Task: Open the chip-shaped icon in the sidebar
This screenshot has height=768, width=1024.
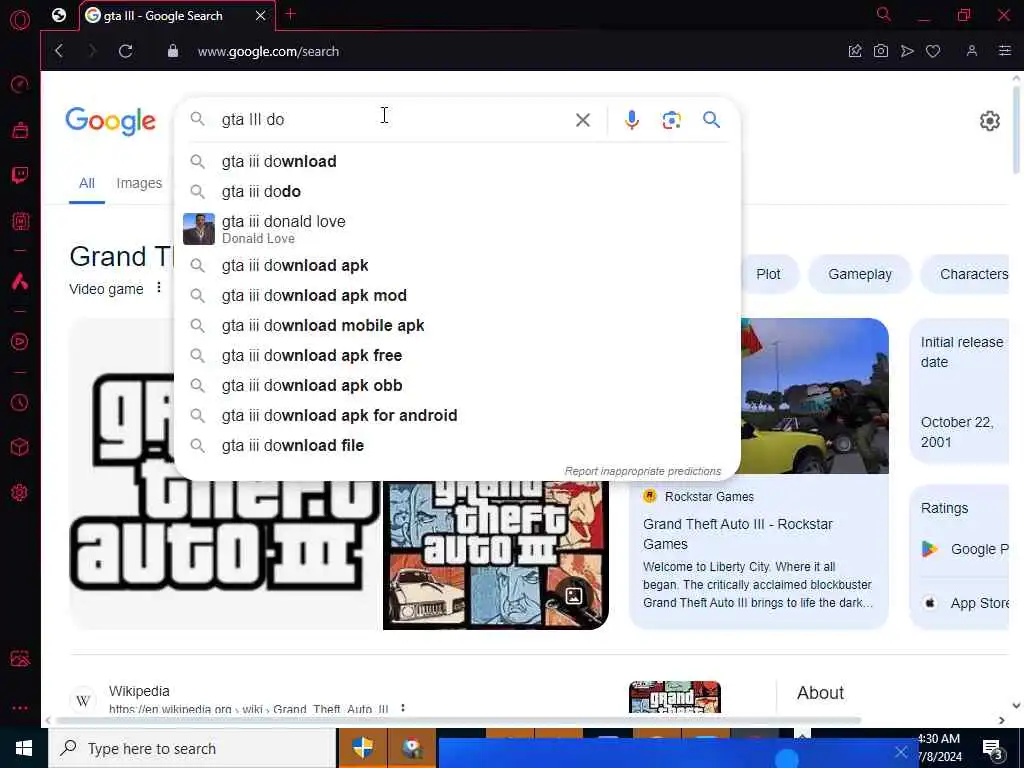Action: tap(20, 221)
